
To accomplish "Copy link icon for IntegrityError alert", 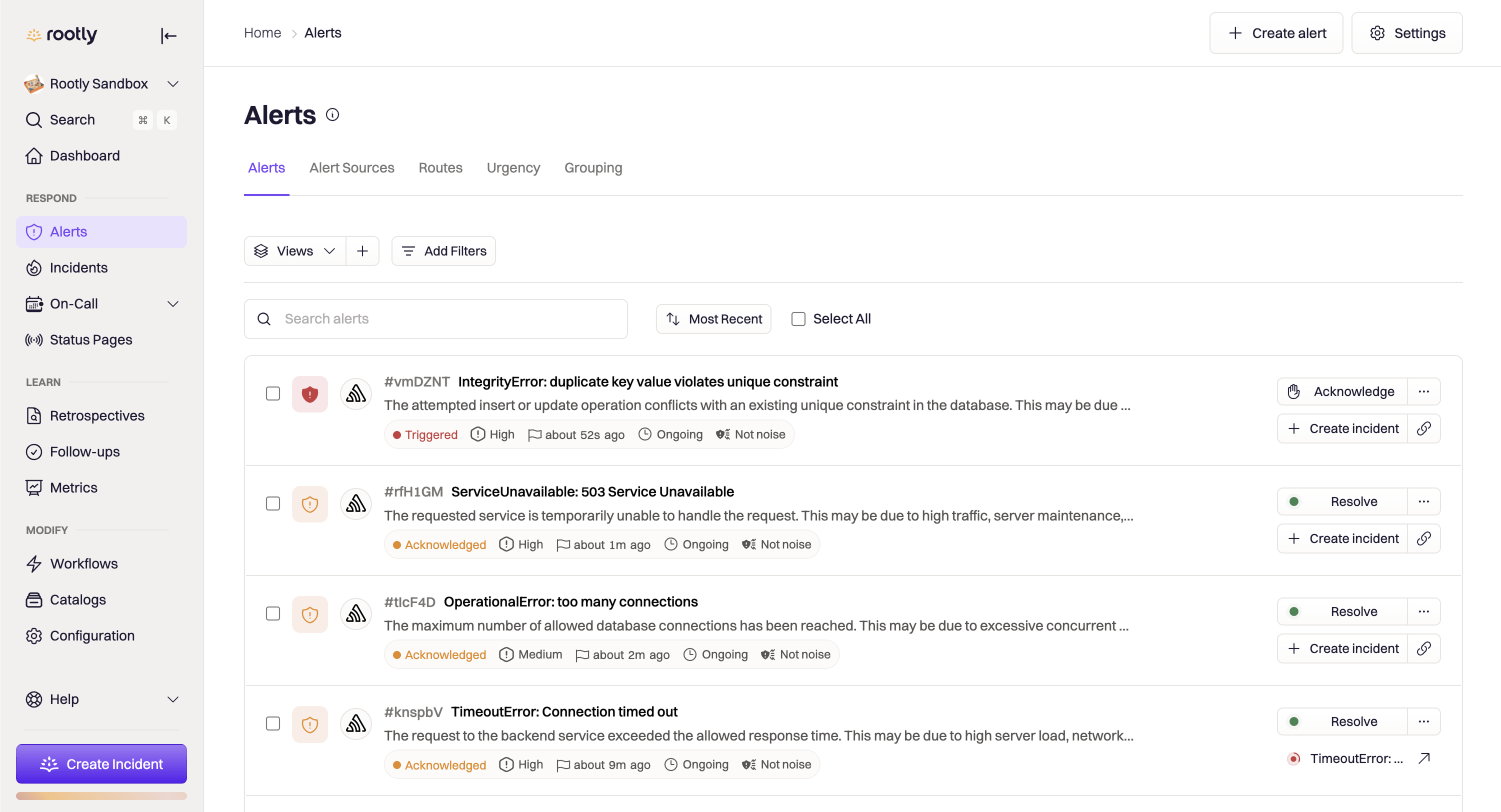I will (1423, 428).
